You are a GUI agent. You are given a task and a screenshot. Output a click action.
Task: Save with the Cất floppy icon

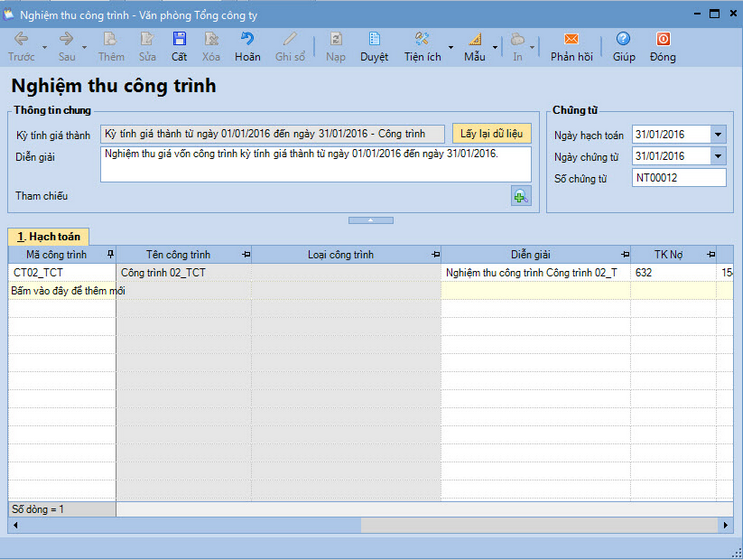(x=179, y=39)
